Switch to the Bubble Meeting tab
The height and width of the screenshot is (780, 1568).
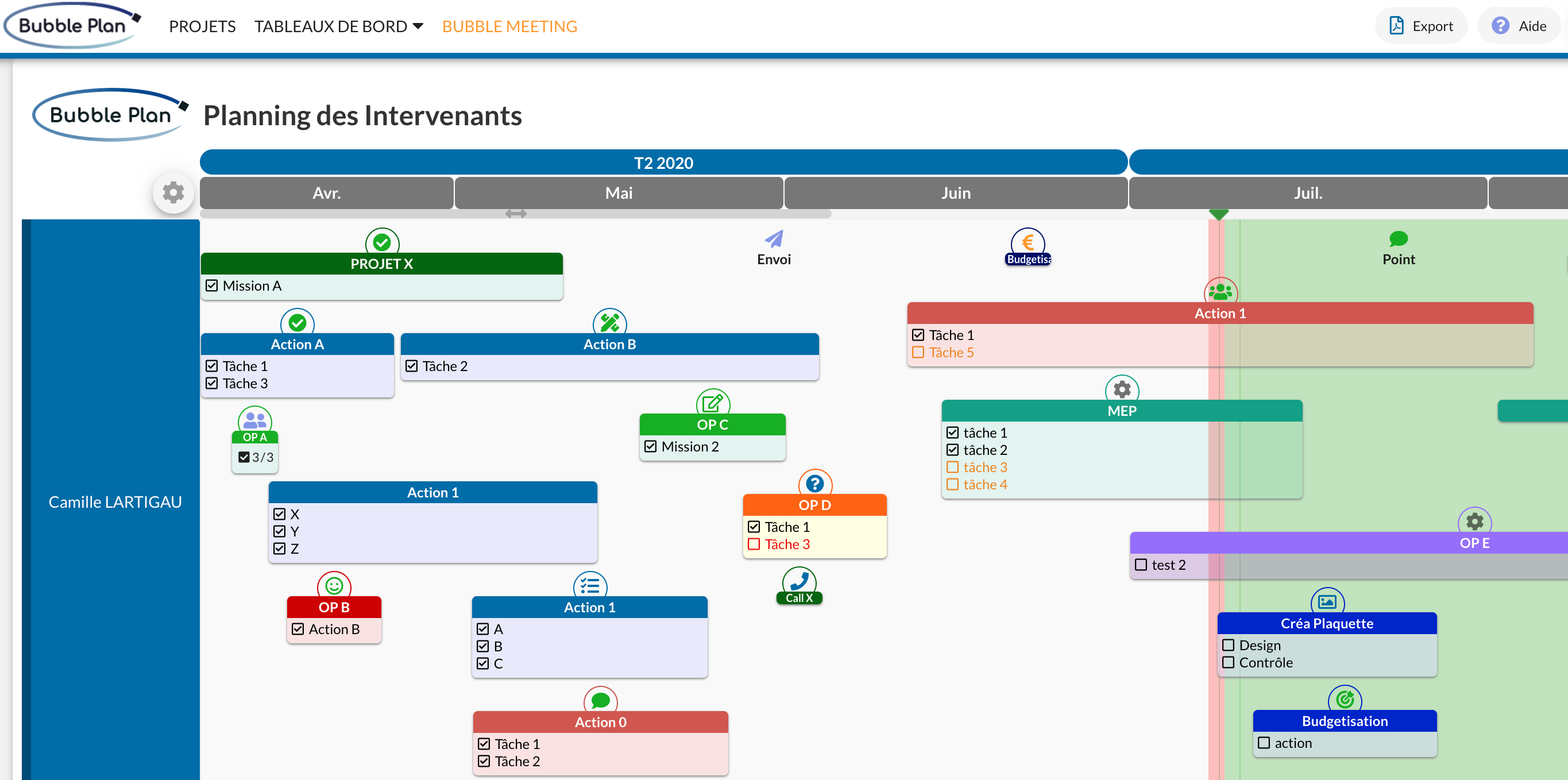(x=509, y=26)
